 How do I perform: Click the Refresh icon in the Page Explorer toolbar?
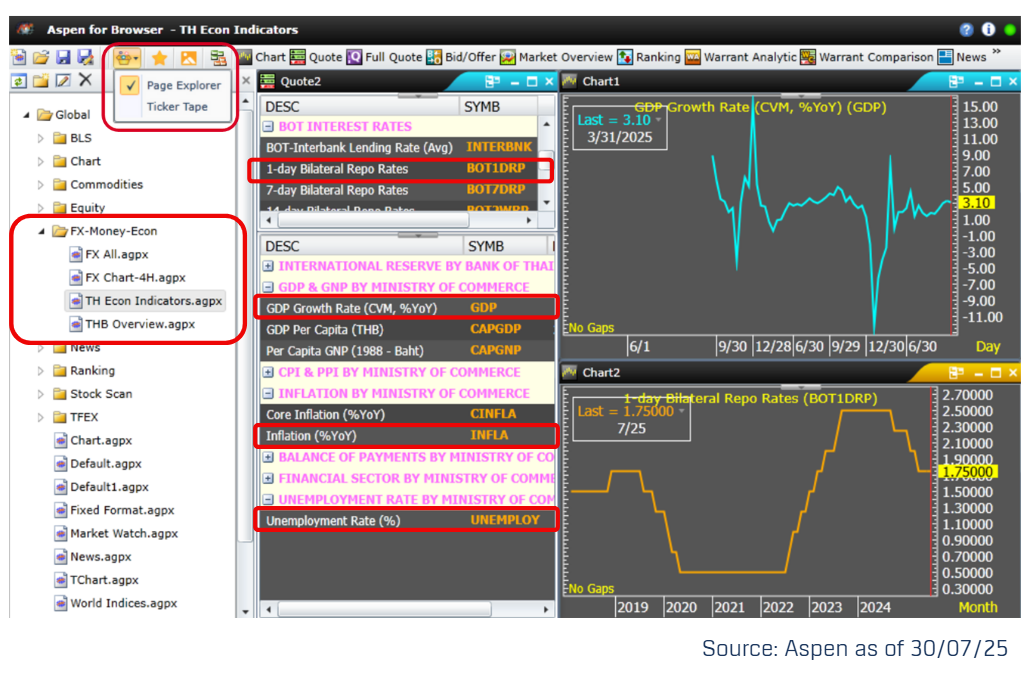19,81
